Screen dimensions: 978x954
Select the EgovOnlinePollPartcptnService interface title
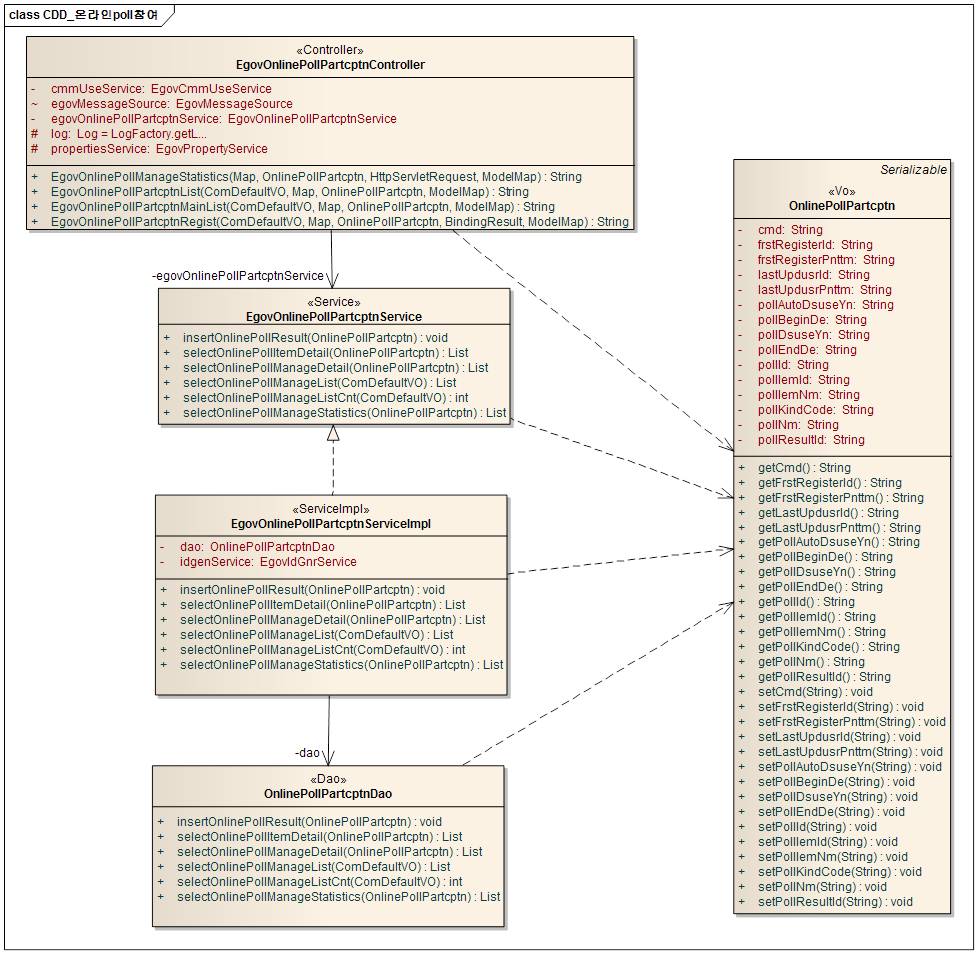click(x=333, y=317)
